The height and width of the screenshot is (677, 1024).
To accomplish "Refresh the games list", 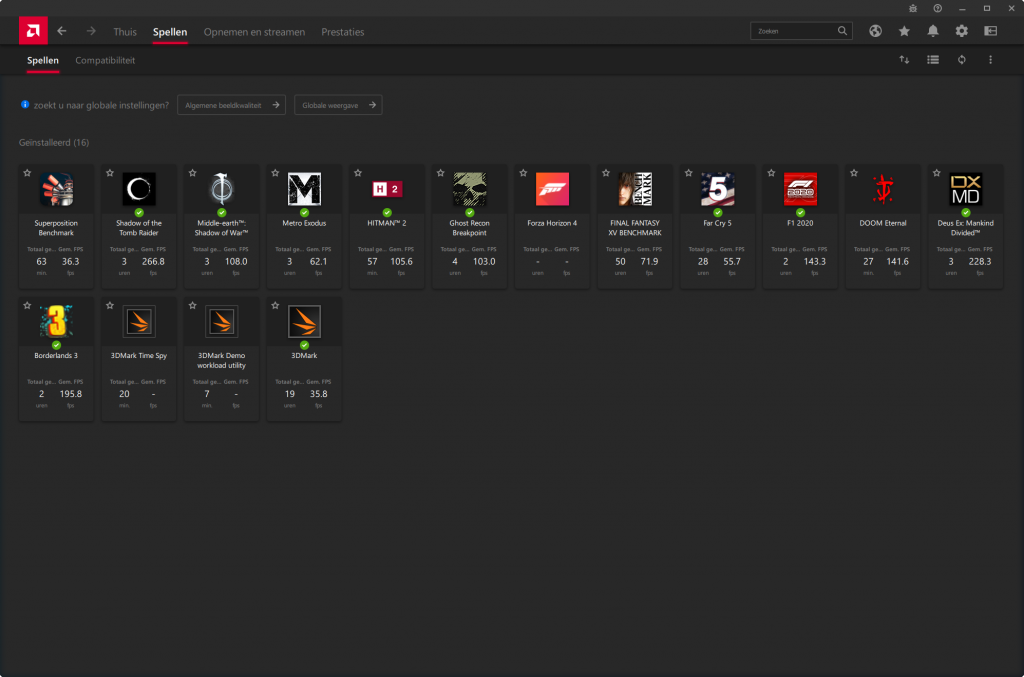I will [x=961, y=59].
